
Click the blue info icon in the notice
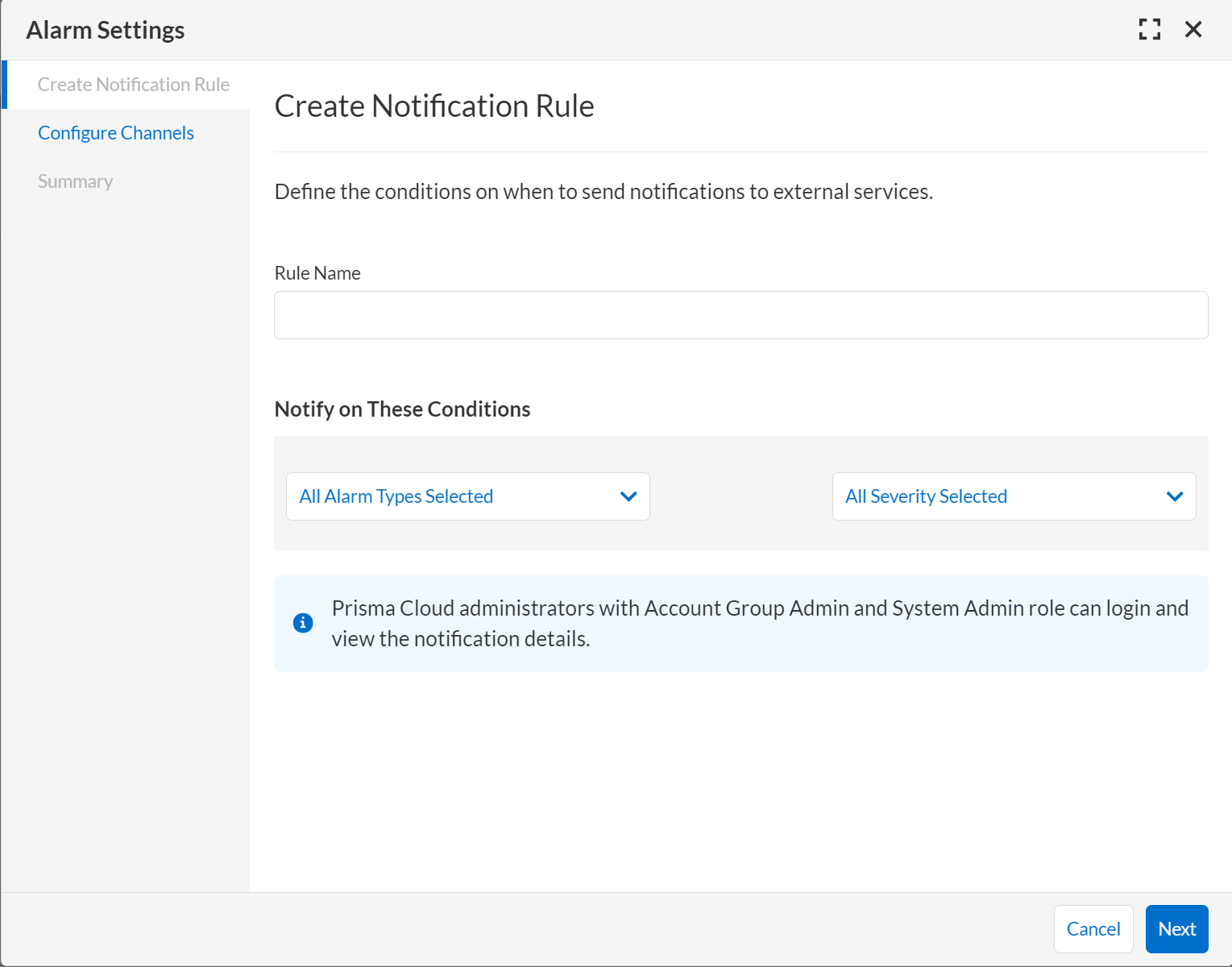pyautogui.click(x=303, y=623)
